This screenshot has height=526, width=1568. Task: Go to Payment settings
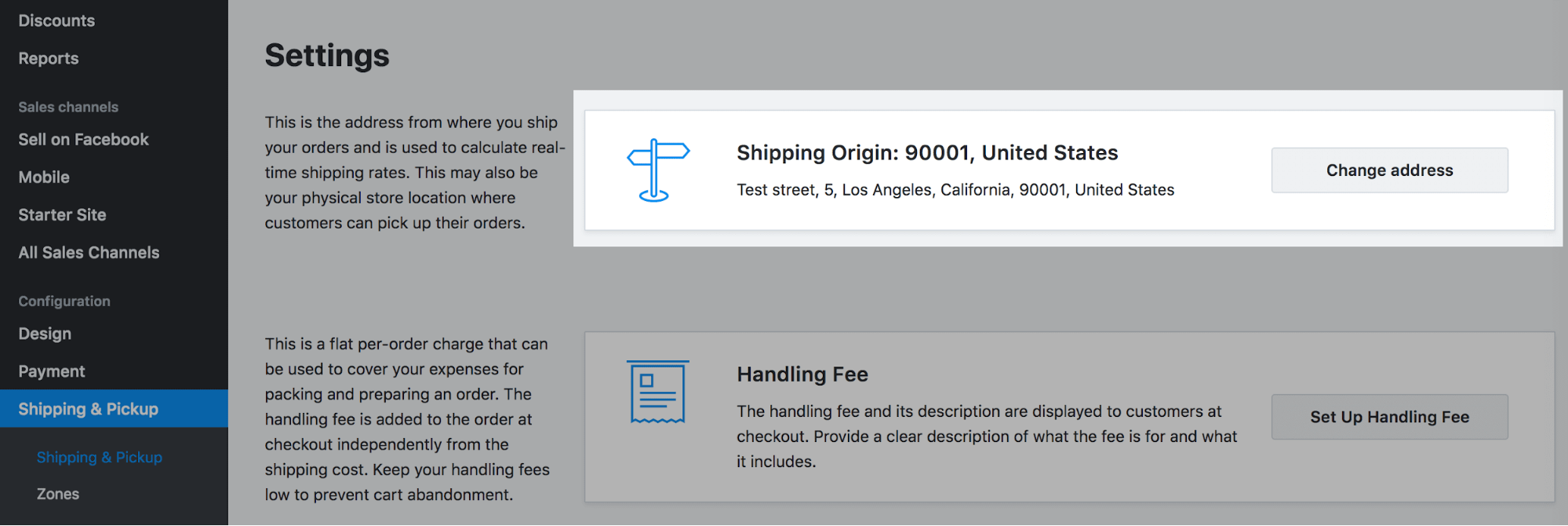(x=52, y=371)
